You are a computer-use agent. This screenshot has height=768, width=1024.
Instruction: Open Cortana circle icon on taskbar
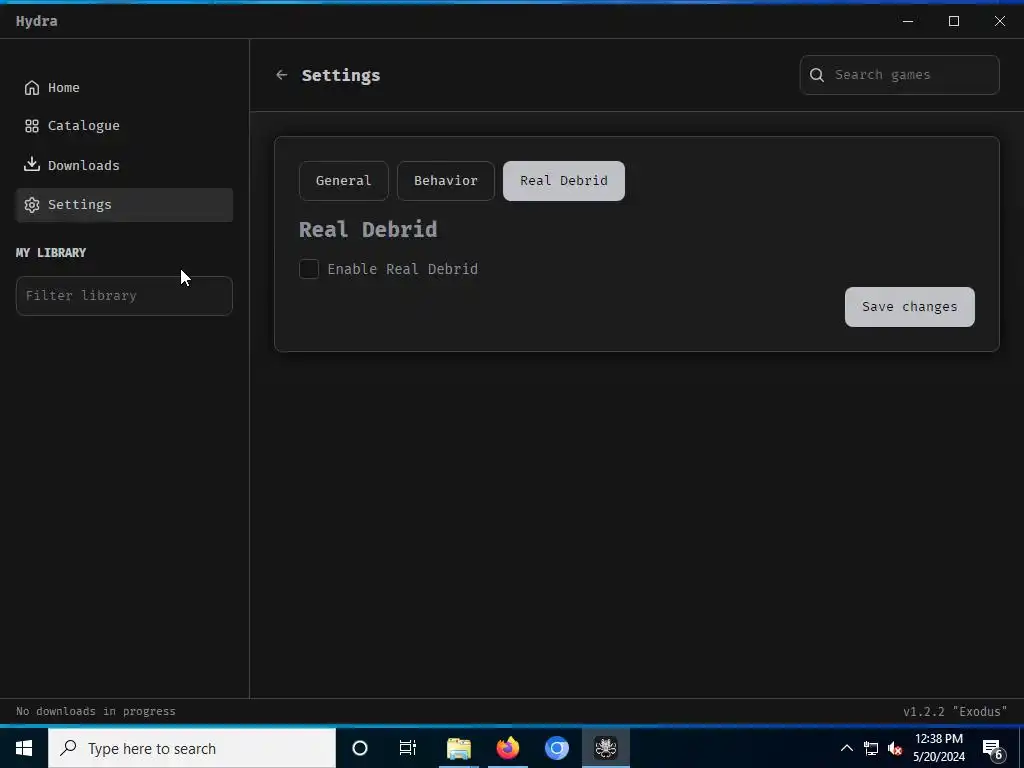(x=360, y=748)
